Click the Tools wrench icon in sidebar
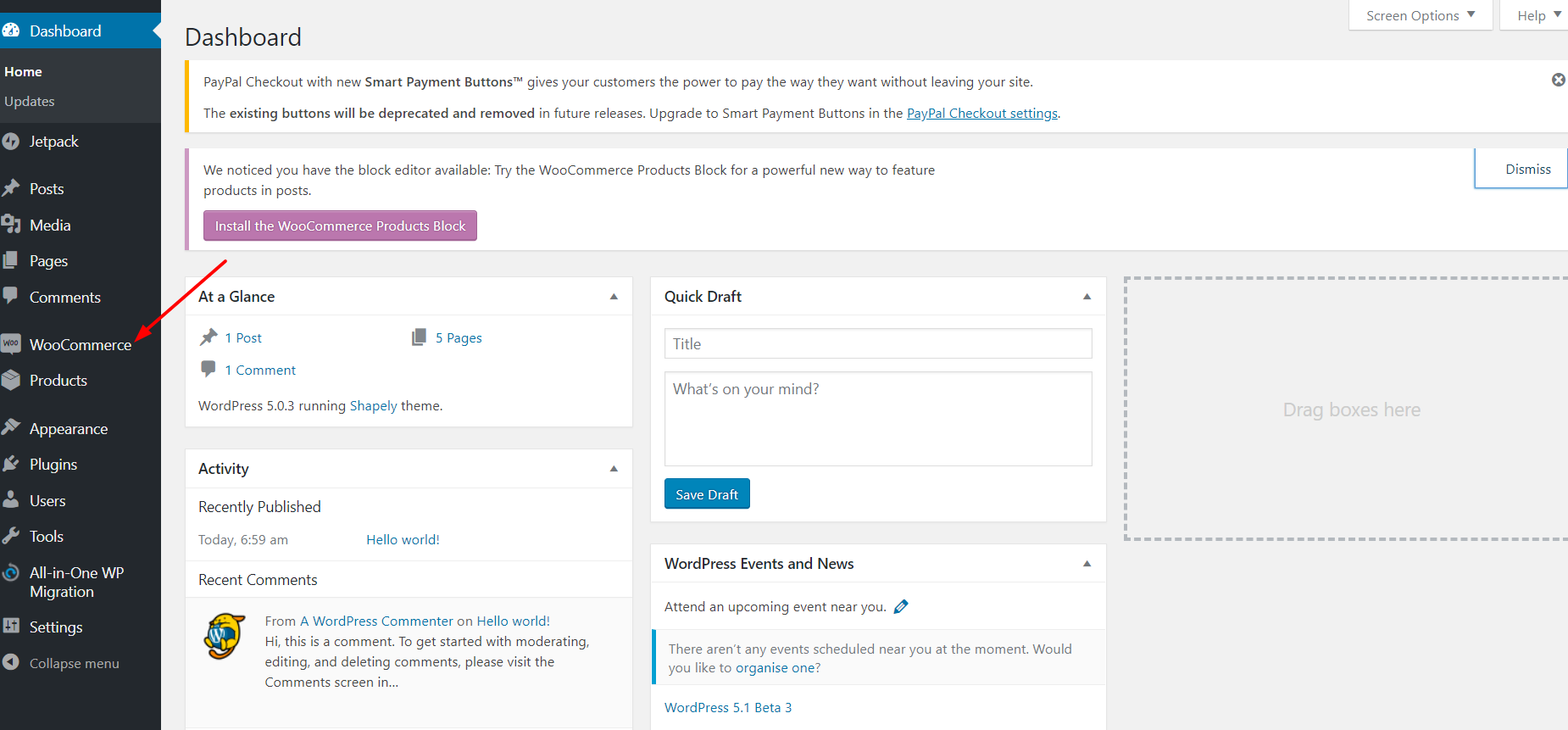This screenshot has width=1568, height=730. 10,536
